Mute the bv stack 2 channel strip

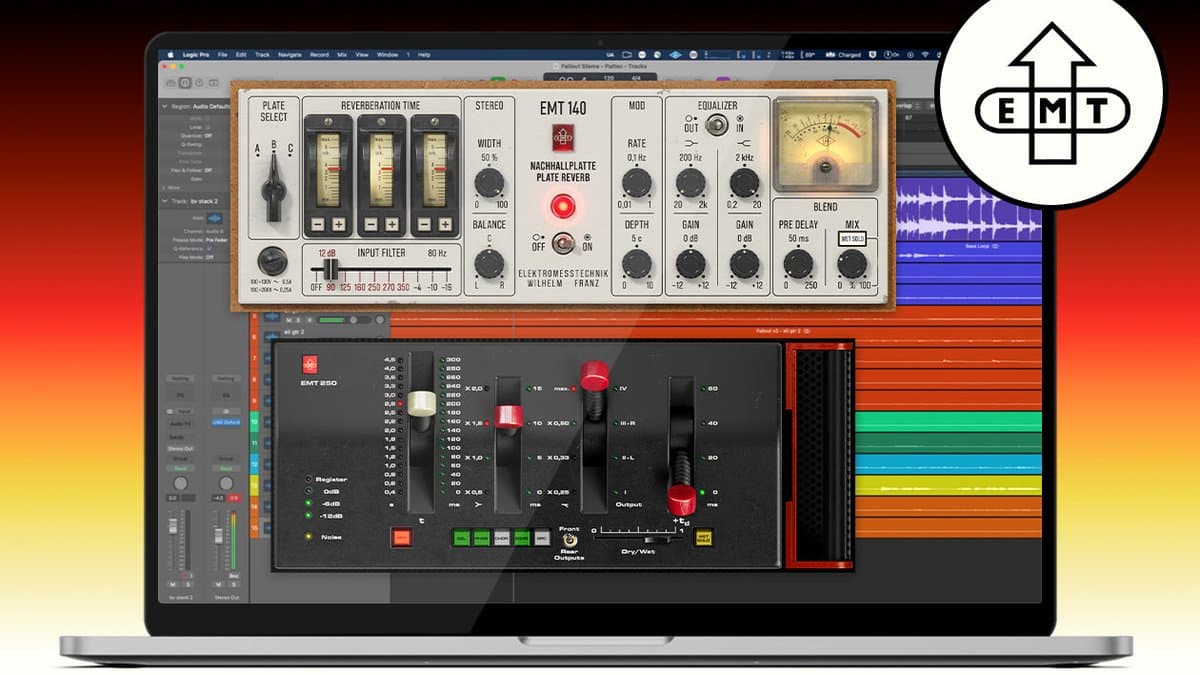click(x=173, y=584)
